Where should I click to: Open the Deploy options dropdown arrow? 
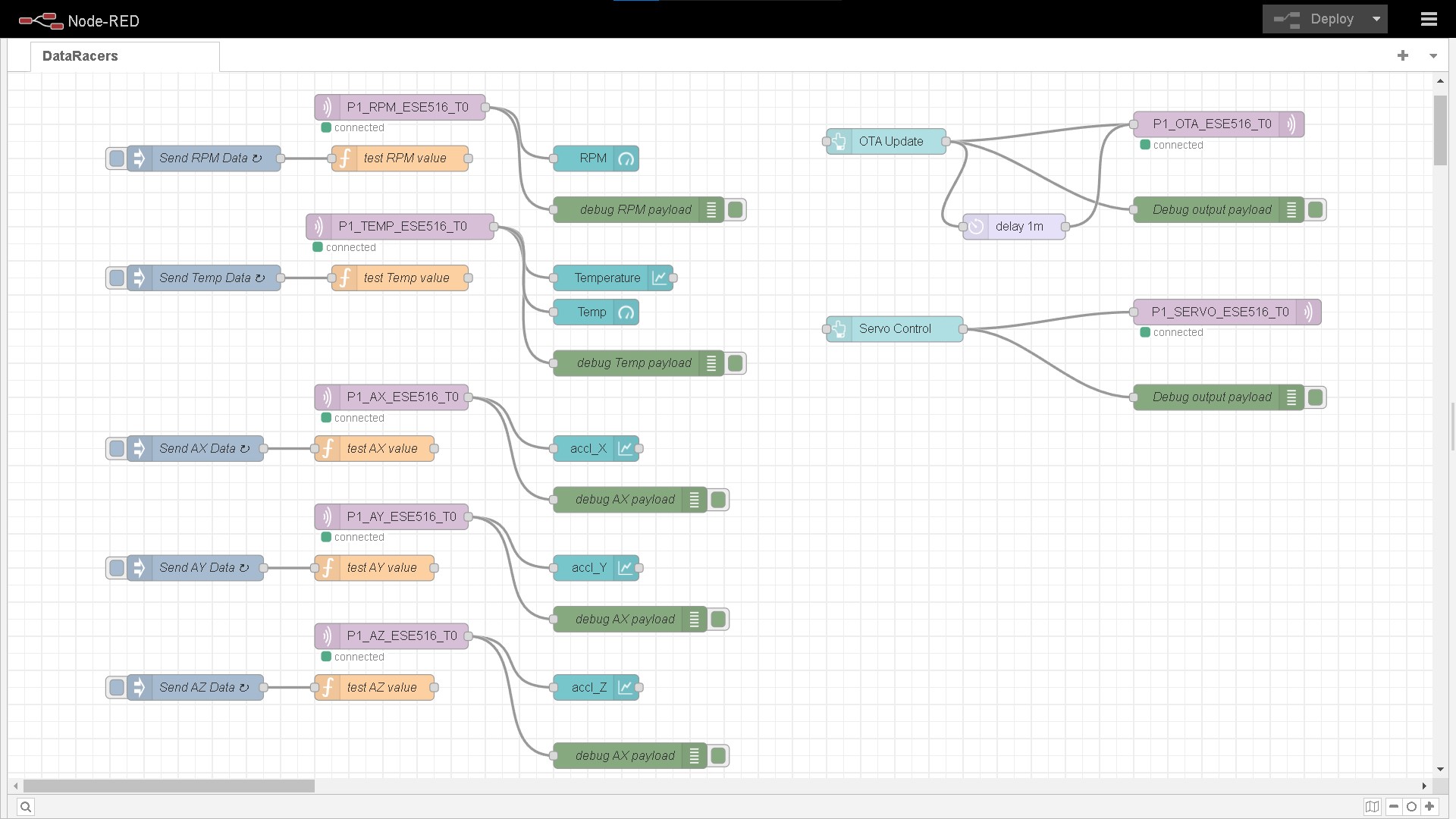pyautogui.click(x=1376, y=19)
